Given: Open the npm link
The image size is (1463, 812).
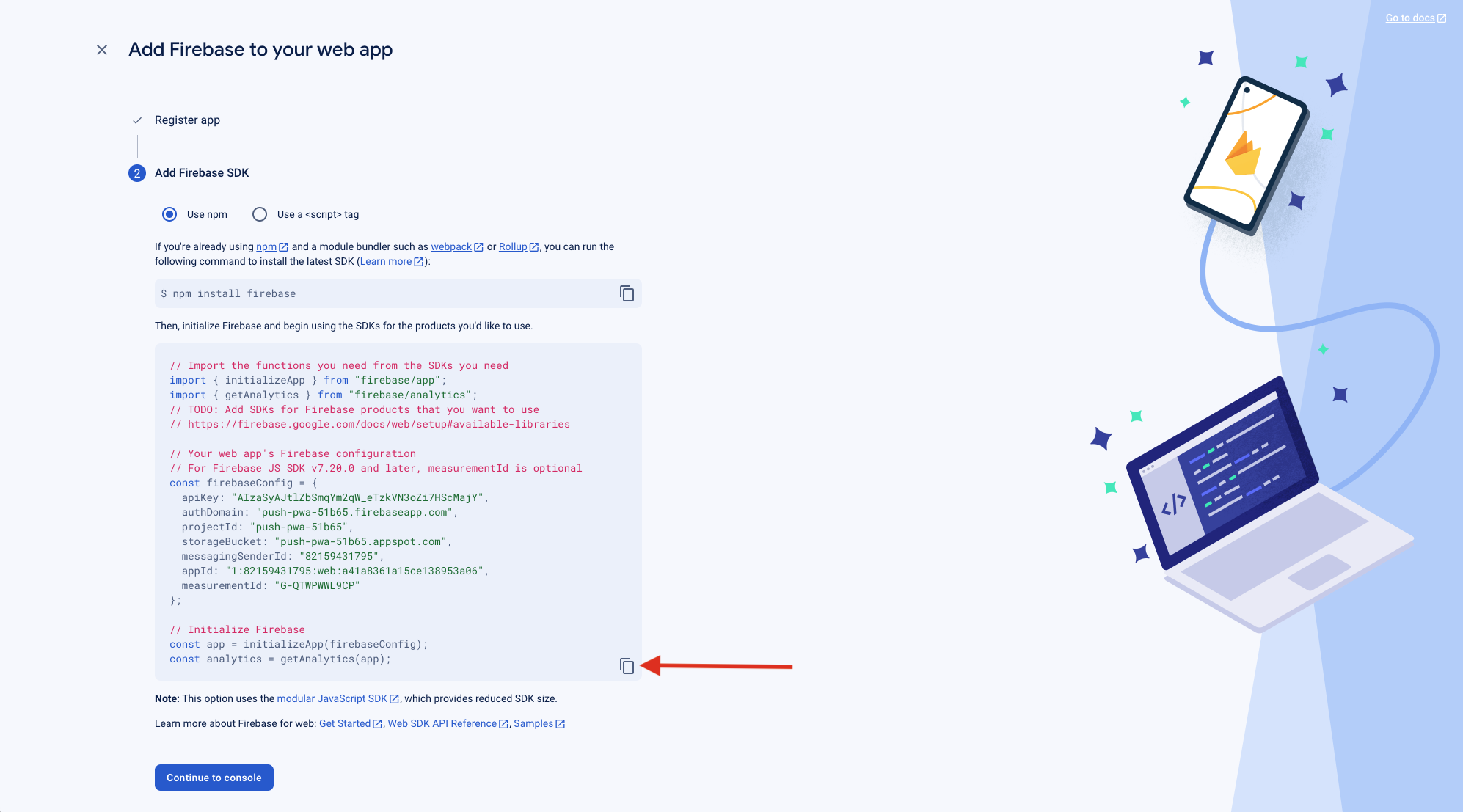Looking at the screenshot, I should tap(266, 247).
